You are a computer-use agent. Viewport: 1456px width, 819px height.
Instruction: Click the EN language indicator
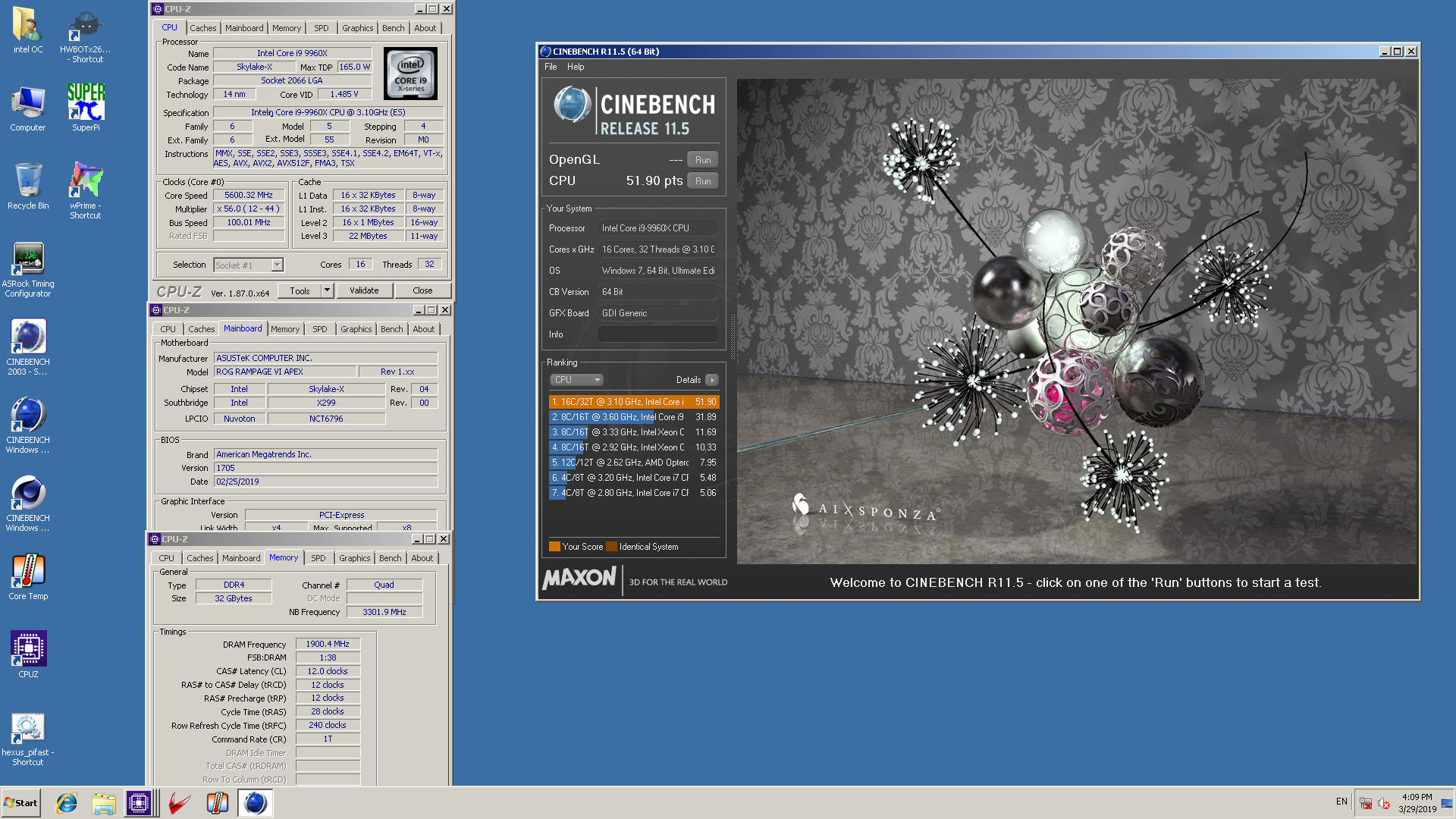click(1341, 802)
